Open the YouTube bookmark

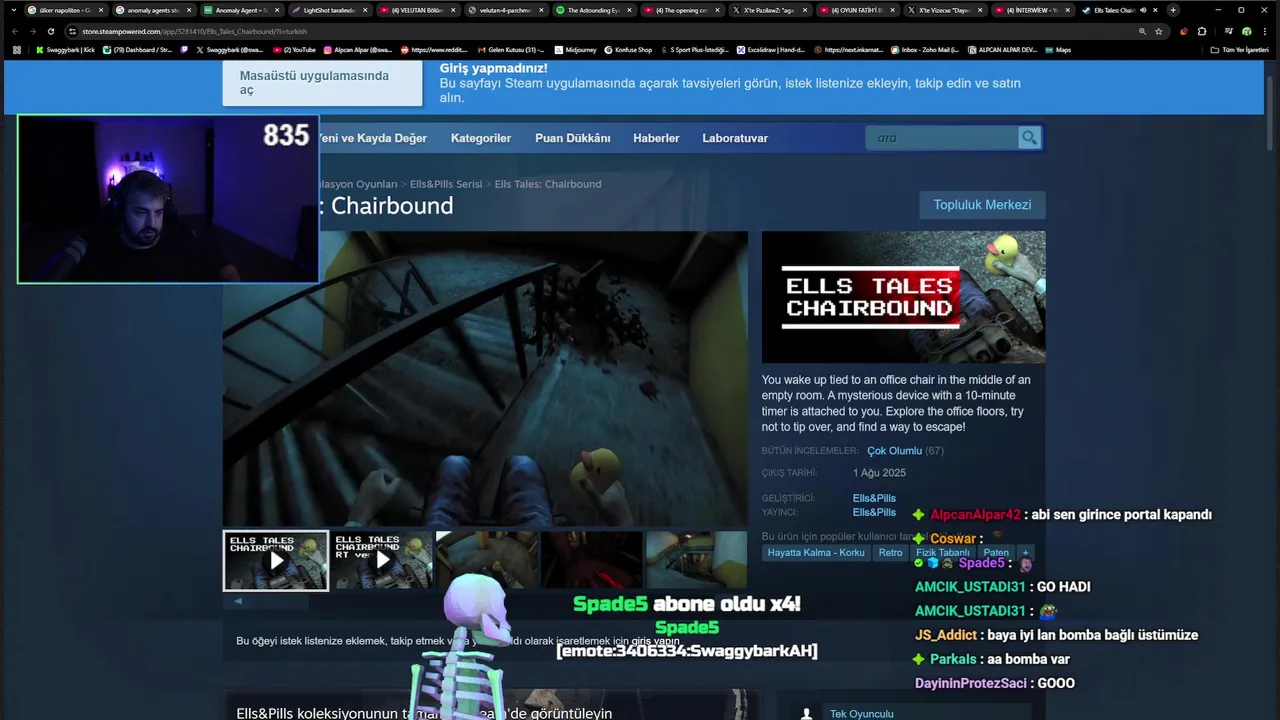click(294, 49)
